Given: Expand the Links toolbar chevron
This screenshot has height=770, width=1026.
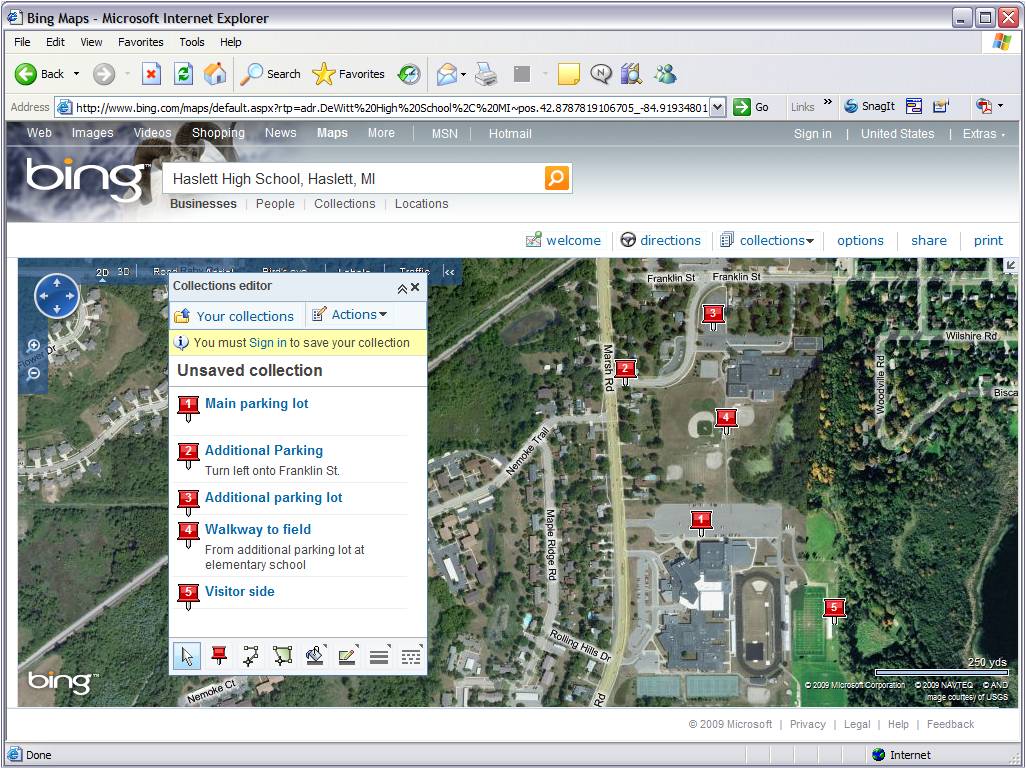Looking at the screenshot, I should tap(828, 102).
